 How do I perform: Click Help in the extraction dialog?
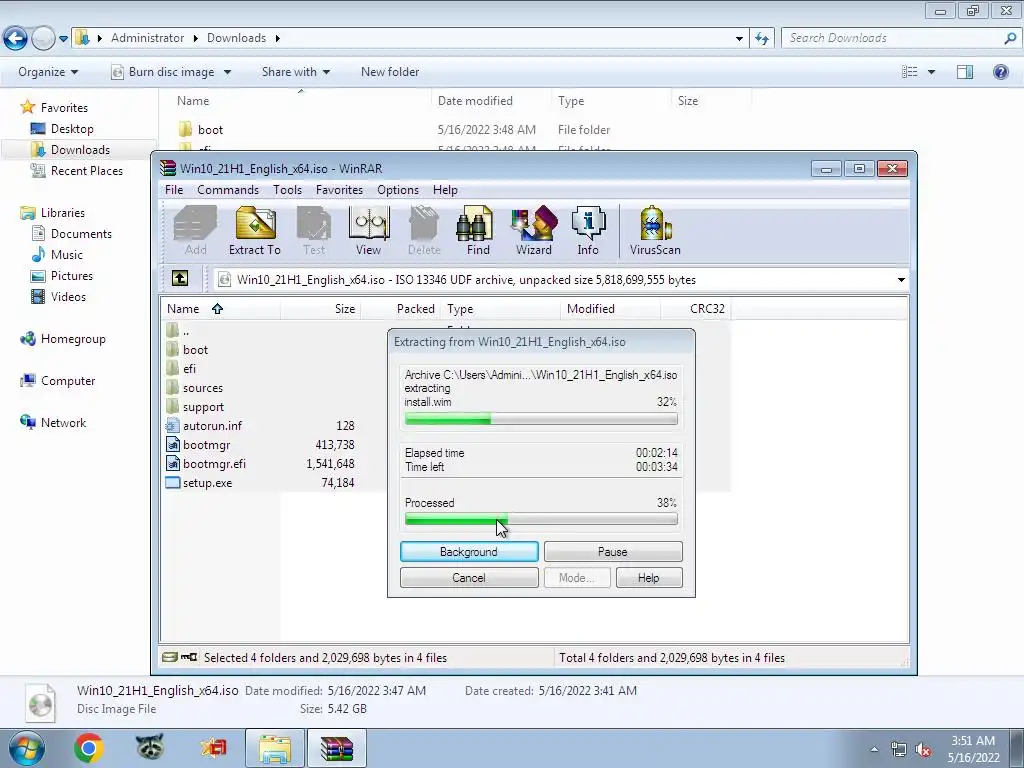click(648, 578)
